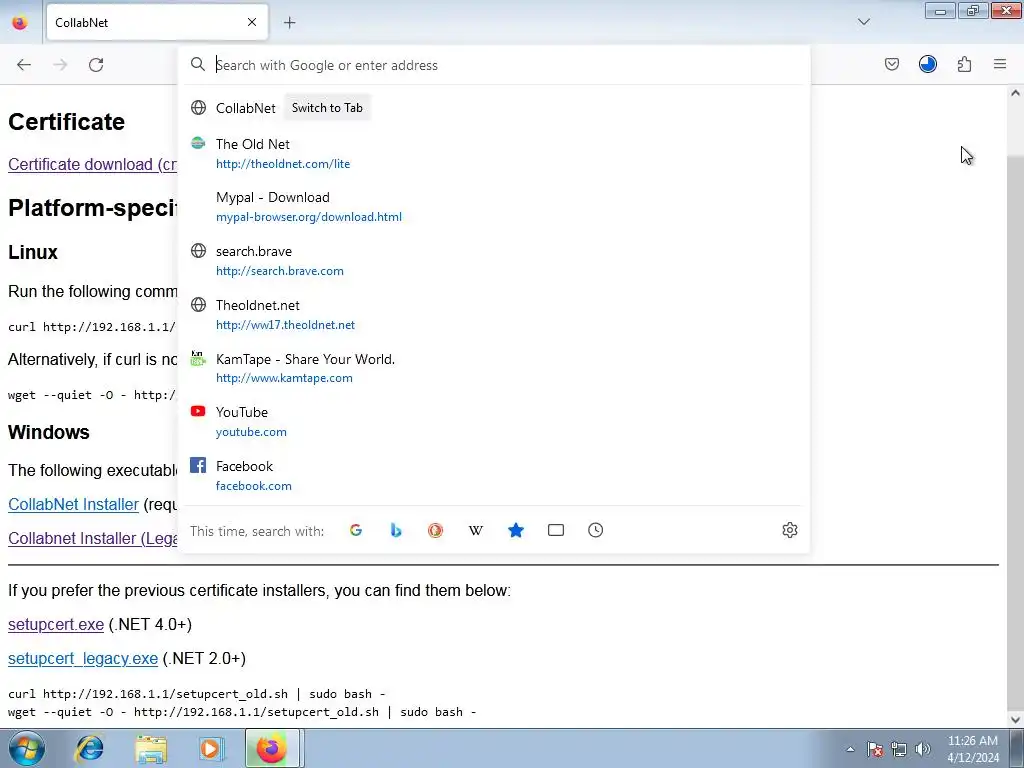Open the Windows Start button
This screenshot has width=1024, height=768.
point(27,748)
